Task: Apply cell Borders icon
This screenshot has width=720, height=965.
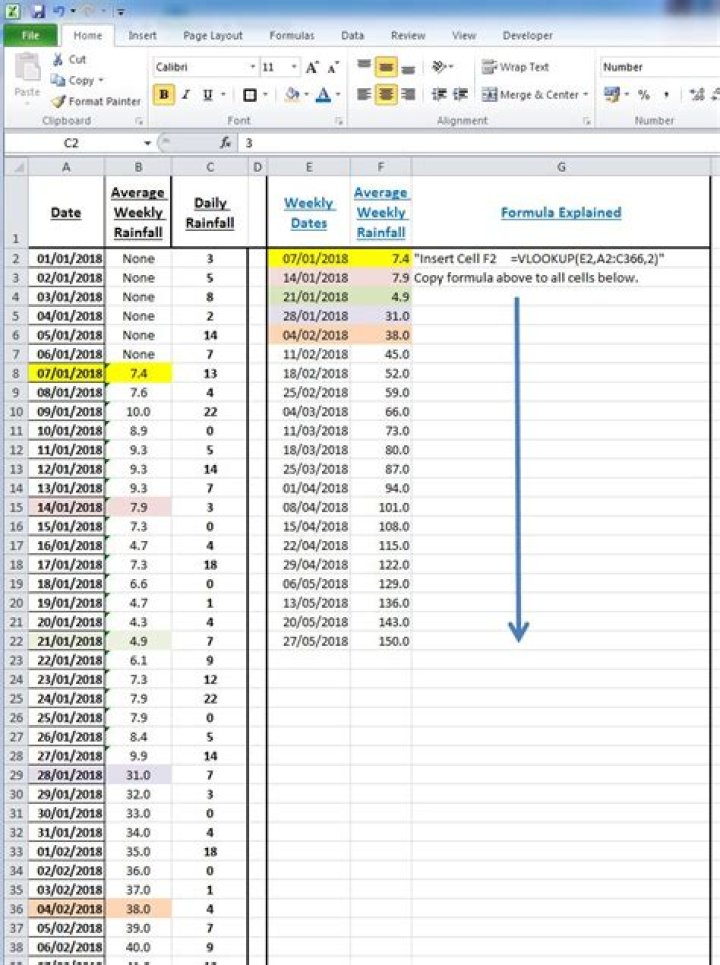Action: (x=250, y=95)
